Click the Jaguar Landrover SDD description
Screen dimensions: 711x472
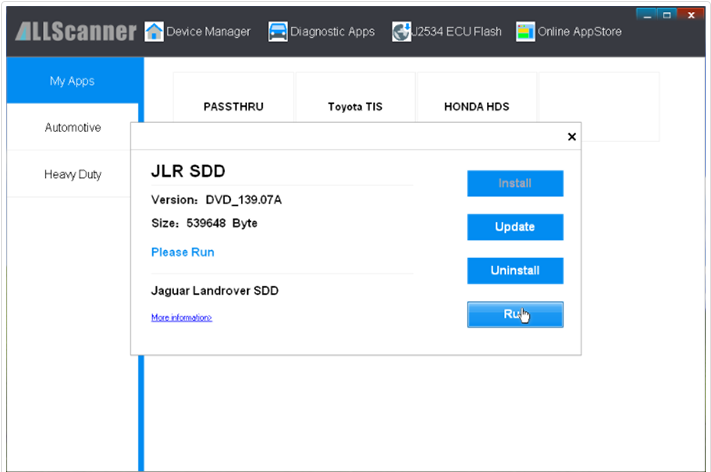(214, 291)
